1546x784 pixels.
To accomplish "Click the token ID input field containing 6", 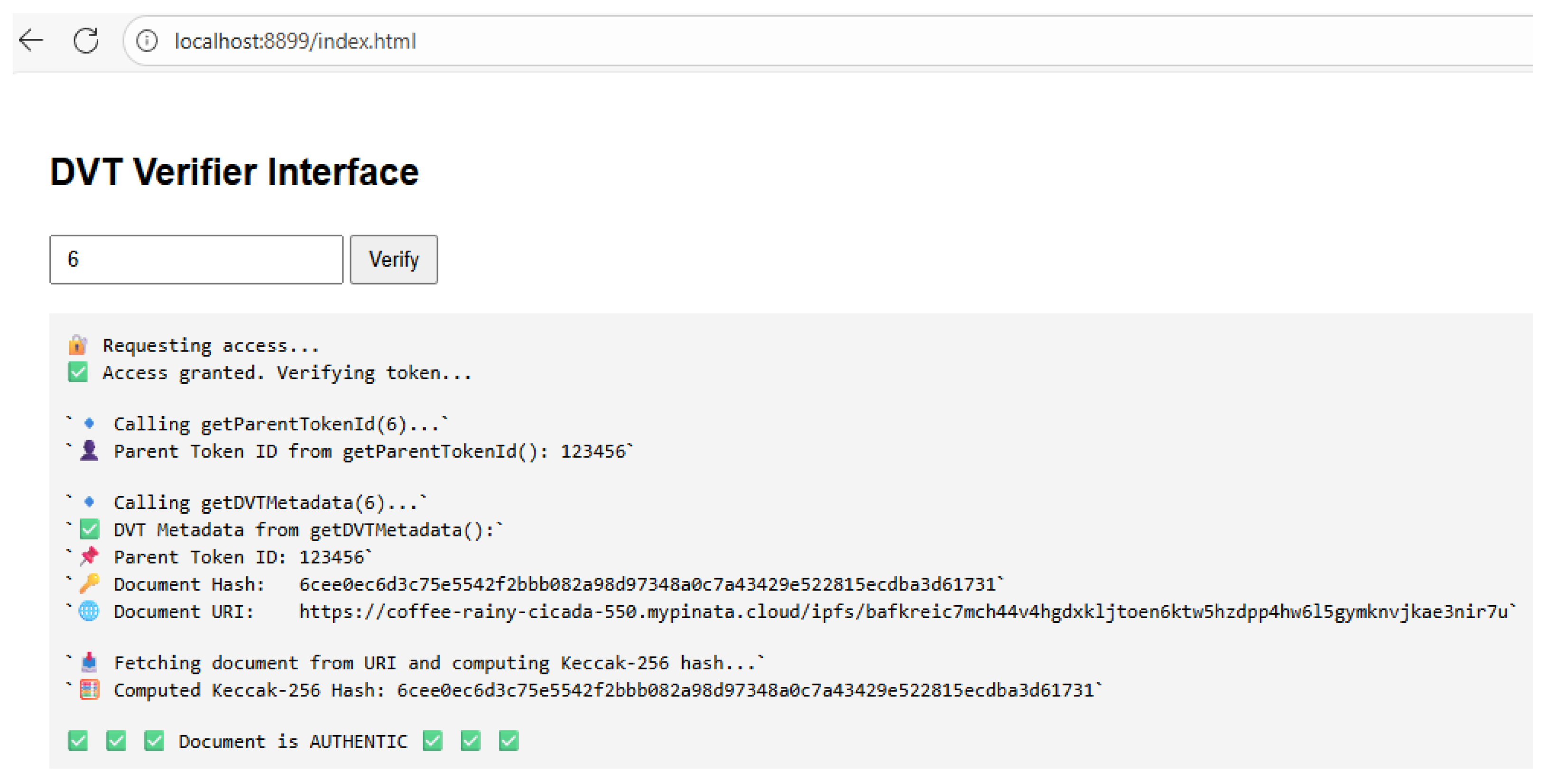I will 195,259.
